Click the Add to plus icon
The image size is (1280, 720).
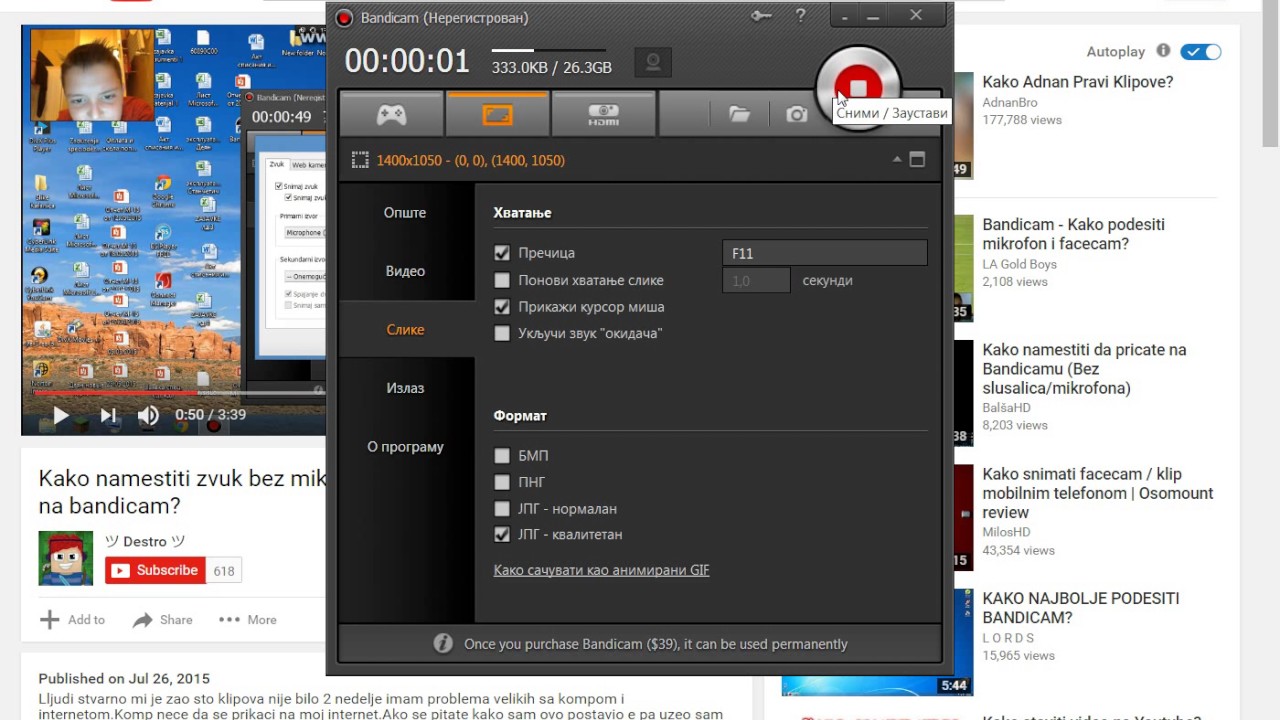click(x=49, y=620)
